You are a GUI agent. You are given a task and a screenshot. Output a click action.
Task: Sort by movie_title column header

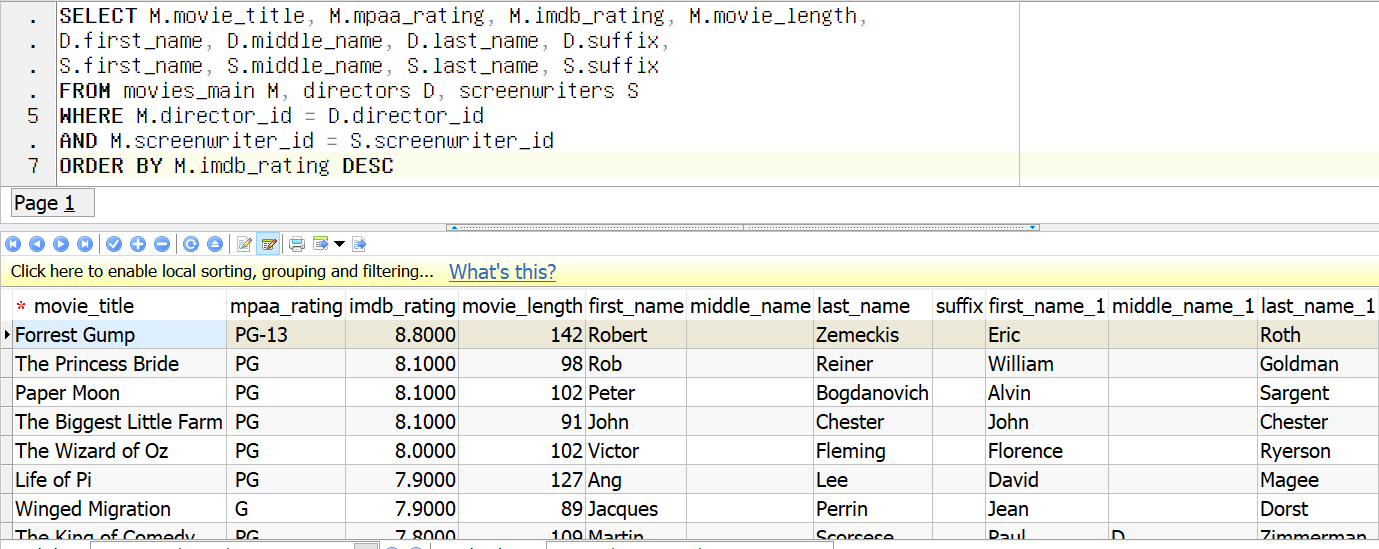pos(119,306)
